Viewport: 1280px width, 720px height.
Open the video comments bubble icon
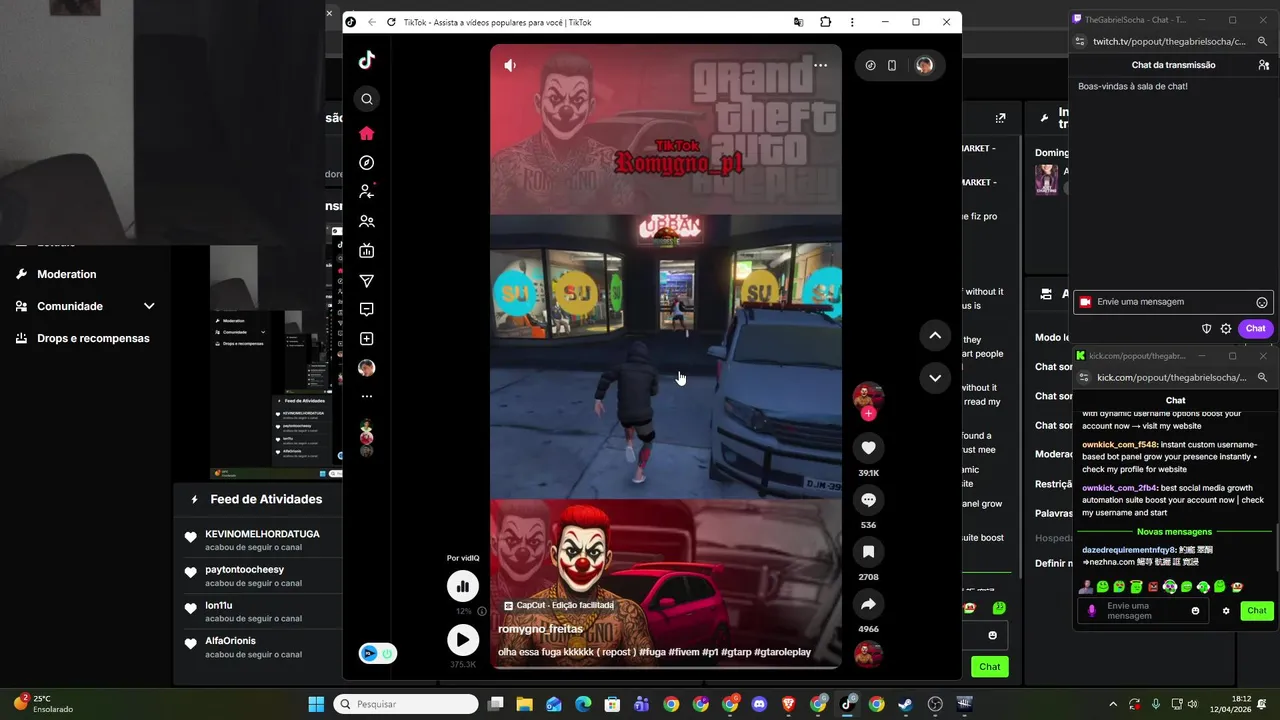click(868, 500)
